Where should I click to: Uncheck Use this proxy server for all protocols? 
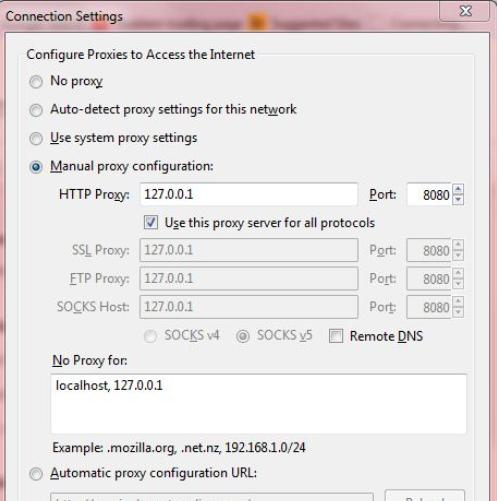151,222
